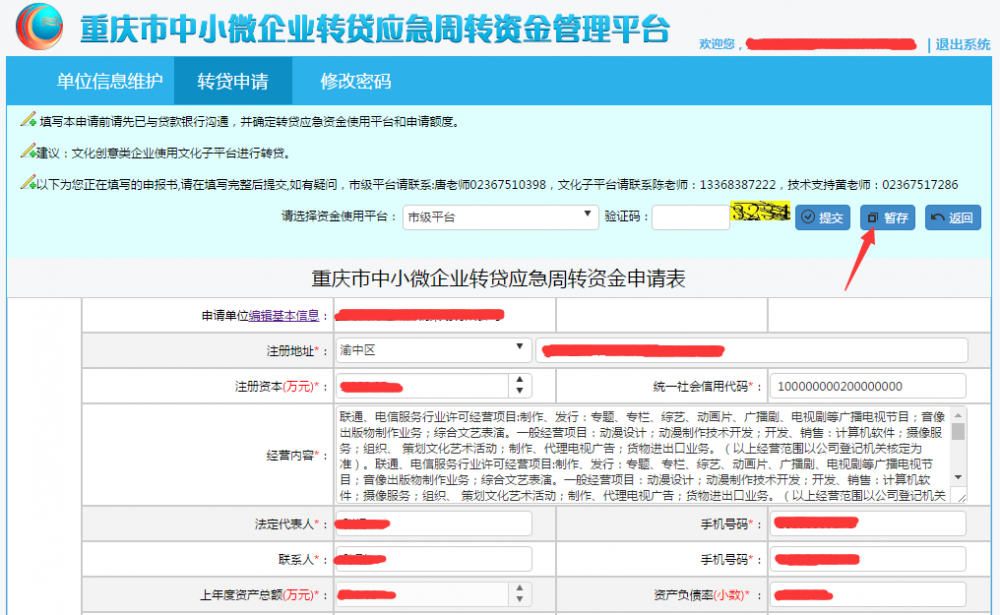Expand the 注册地址 district dropdown 渝中区

pos(433,350)
